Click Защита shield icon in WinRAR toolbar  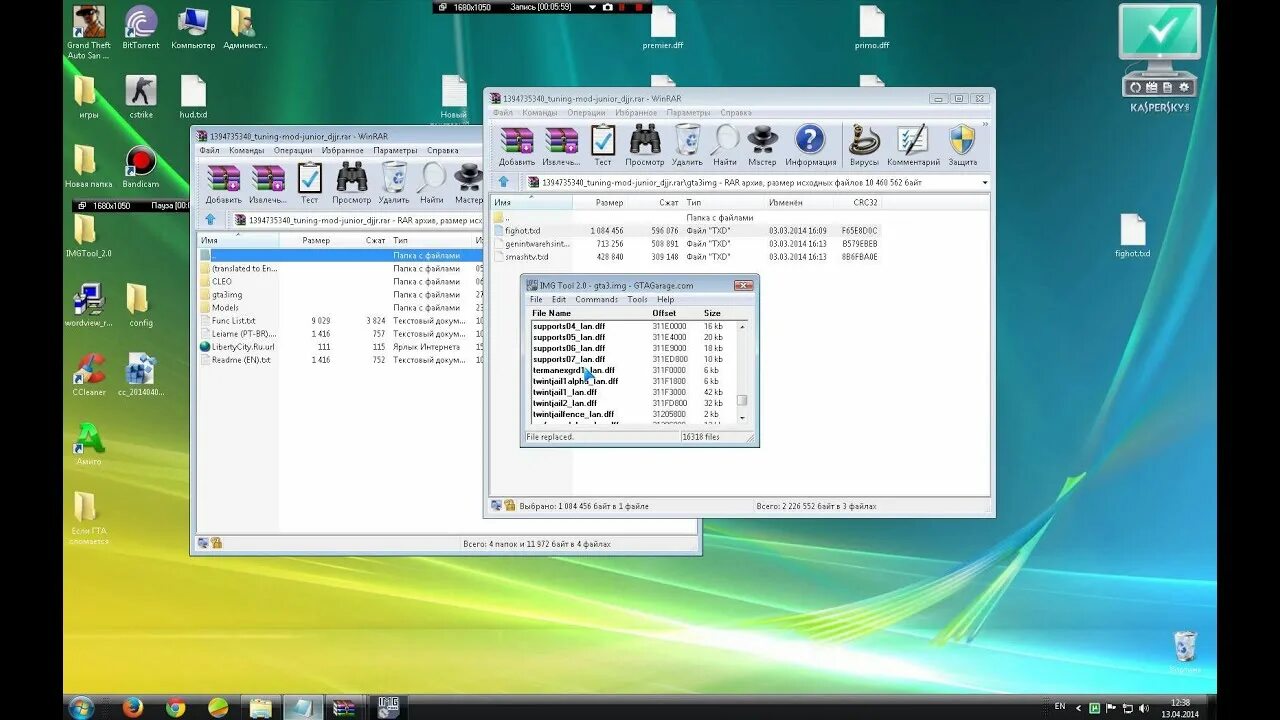[962, 146]
